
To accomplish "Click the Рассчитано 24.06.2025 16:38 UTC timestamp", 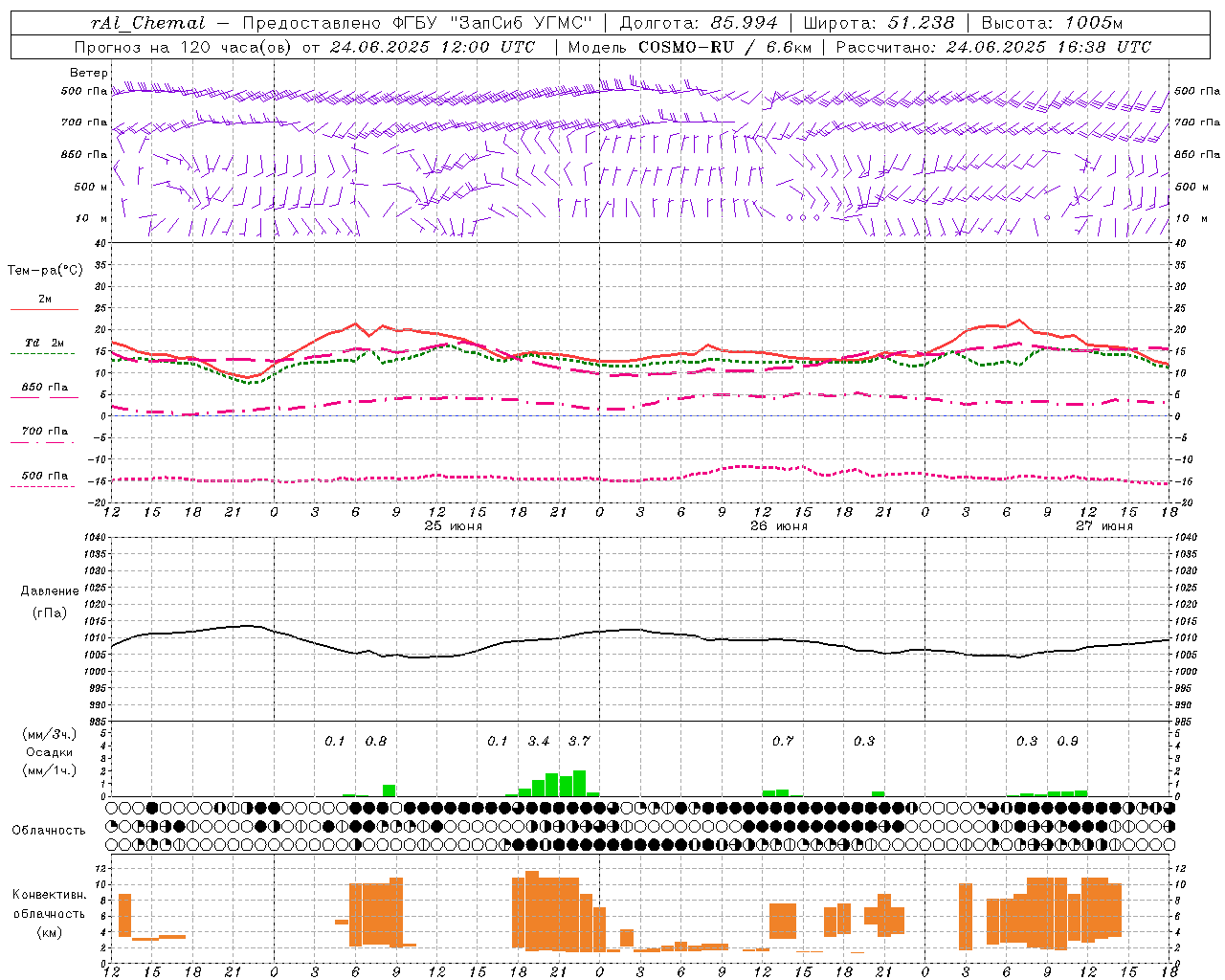I will click(993, 47).
